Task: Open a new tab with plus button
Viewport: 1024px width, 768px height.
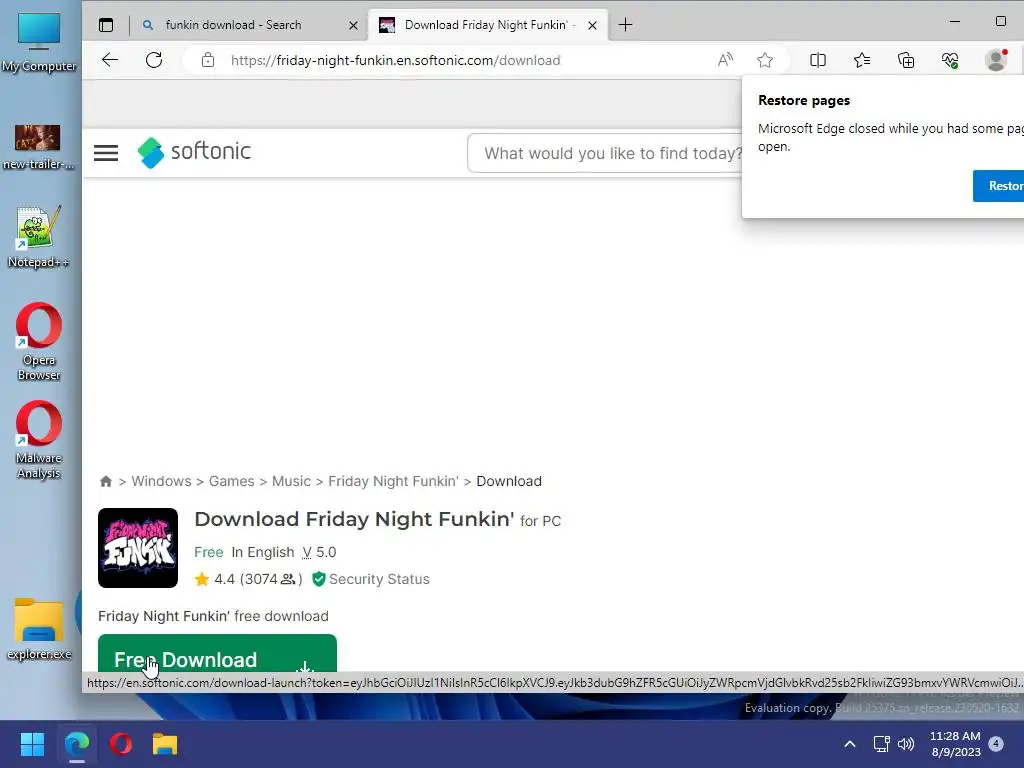Action: click(625, 25)
